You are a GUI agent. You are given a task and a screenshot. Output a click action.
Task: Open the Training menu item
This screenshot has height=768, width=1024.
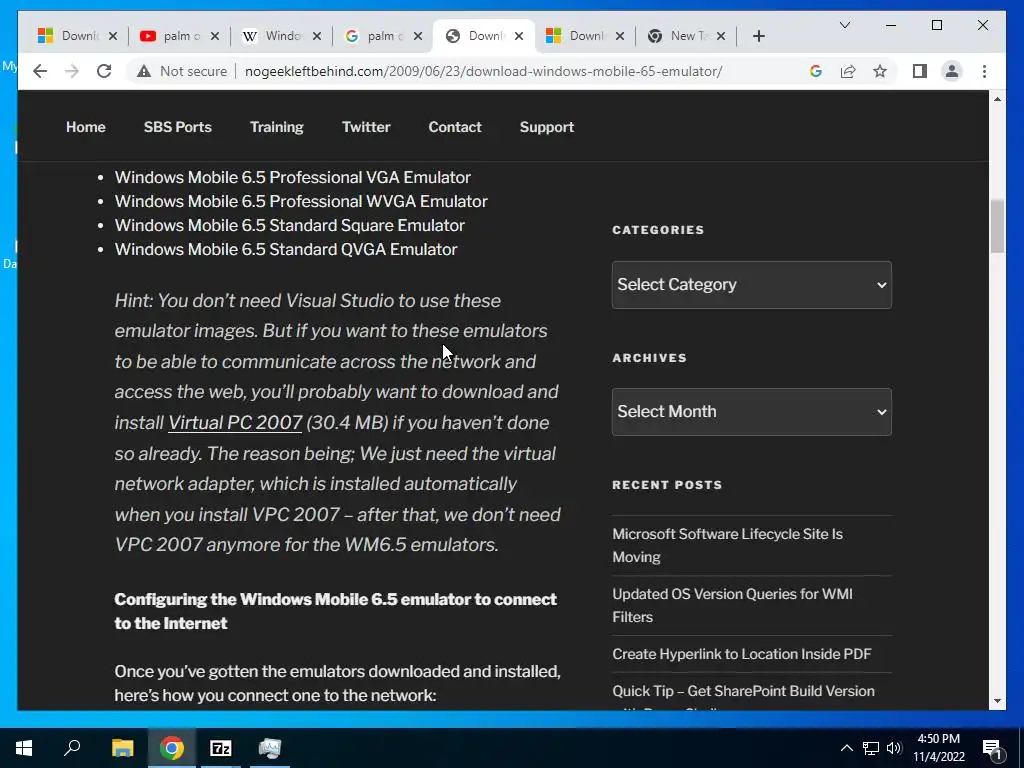[x=277, y=127]
